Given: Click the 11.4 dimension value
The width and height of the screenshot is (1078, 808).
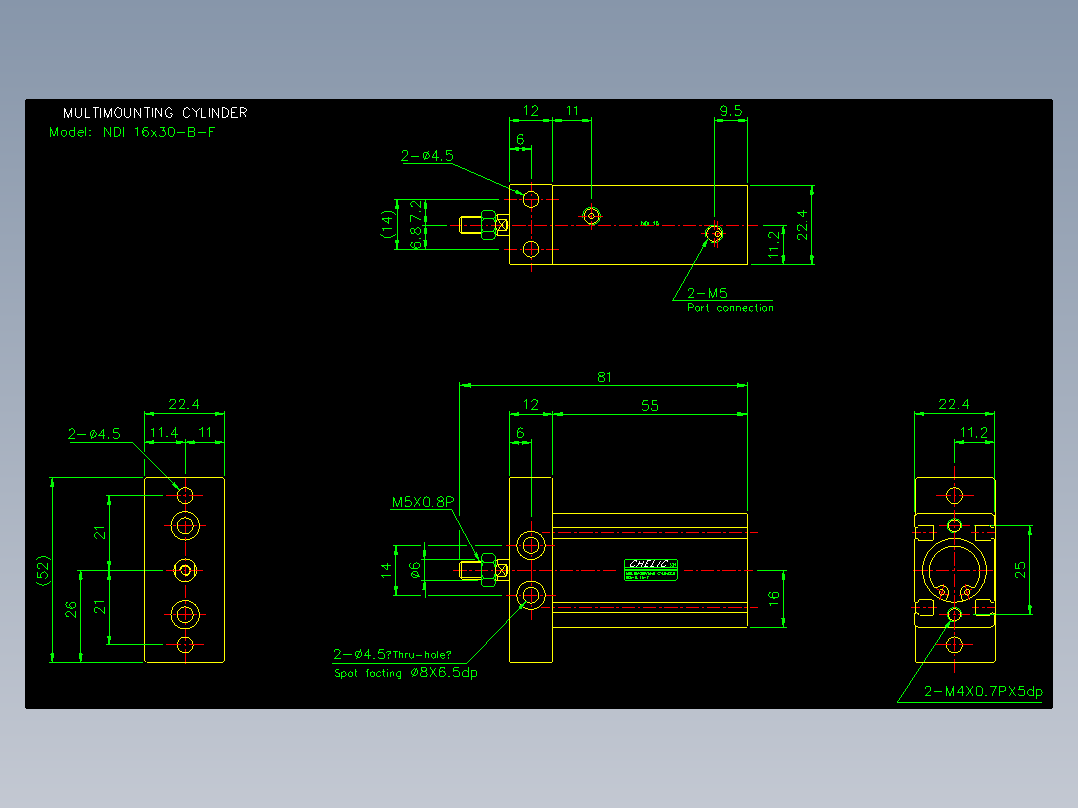Looking at the screenshot, I should point(164,433).
